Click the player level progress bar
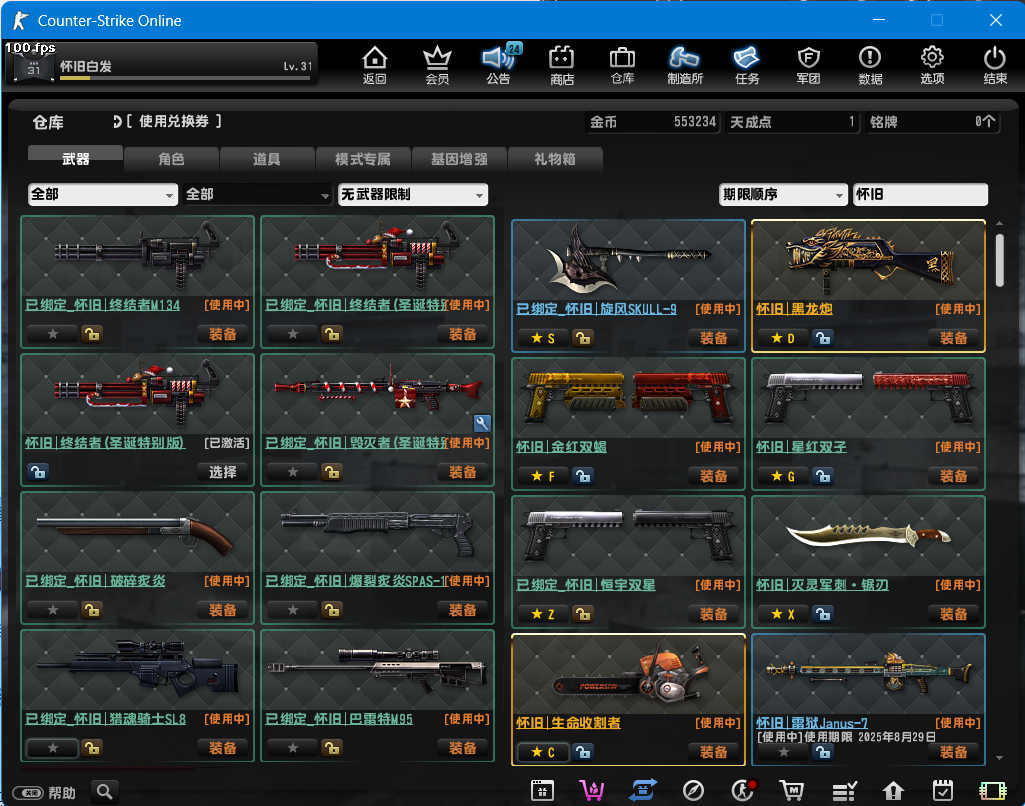1025x806 pixels. [x=185, y=78]
